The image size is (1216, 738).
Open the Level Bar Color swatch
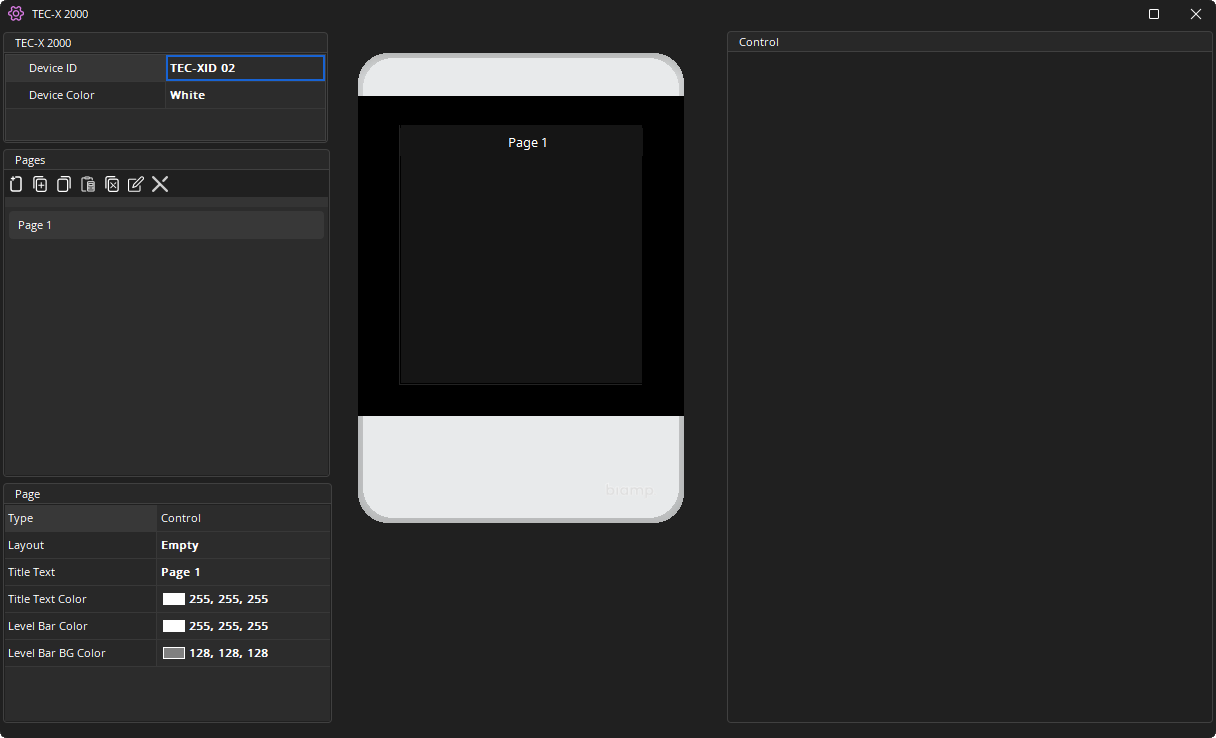pos(174,626)
